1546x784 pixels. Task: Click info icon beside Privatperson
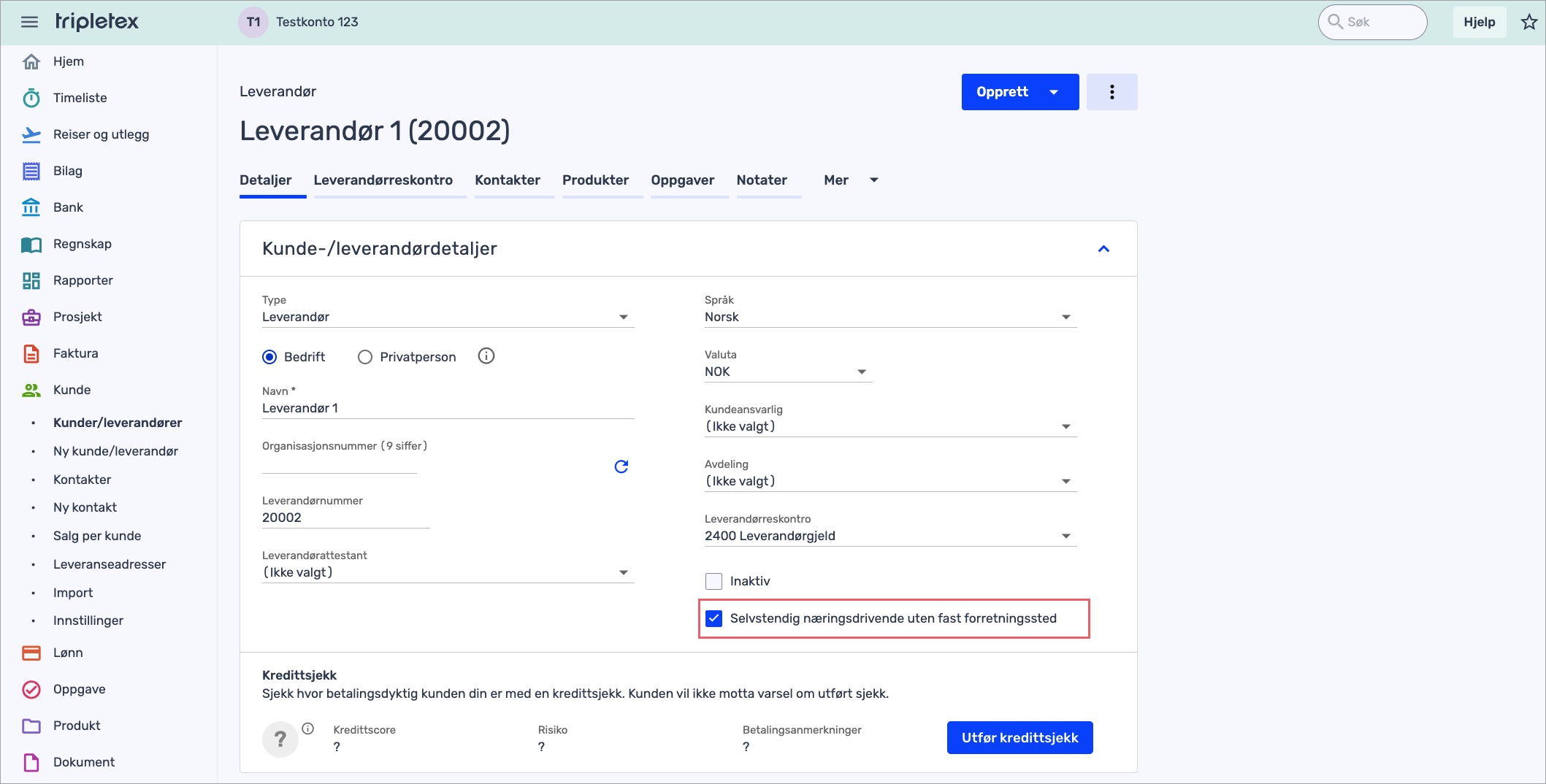point(486,356)
